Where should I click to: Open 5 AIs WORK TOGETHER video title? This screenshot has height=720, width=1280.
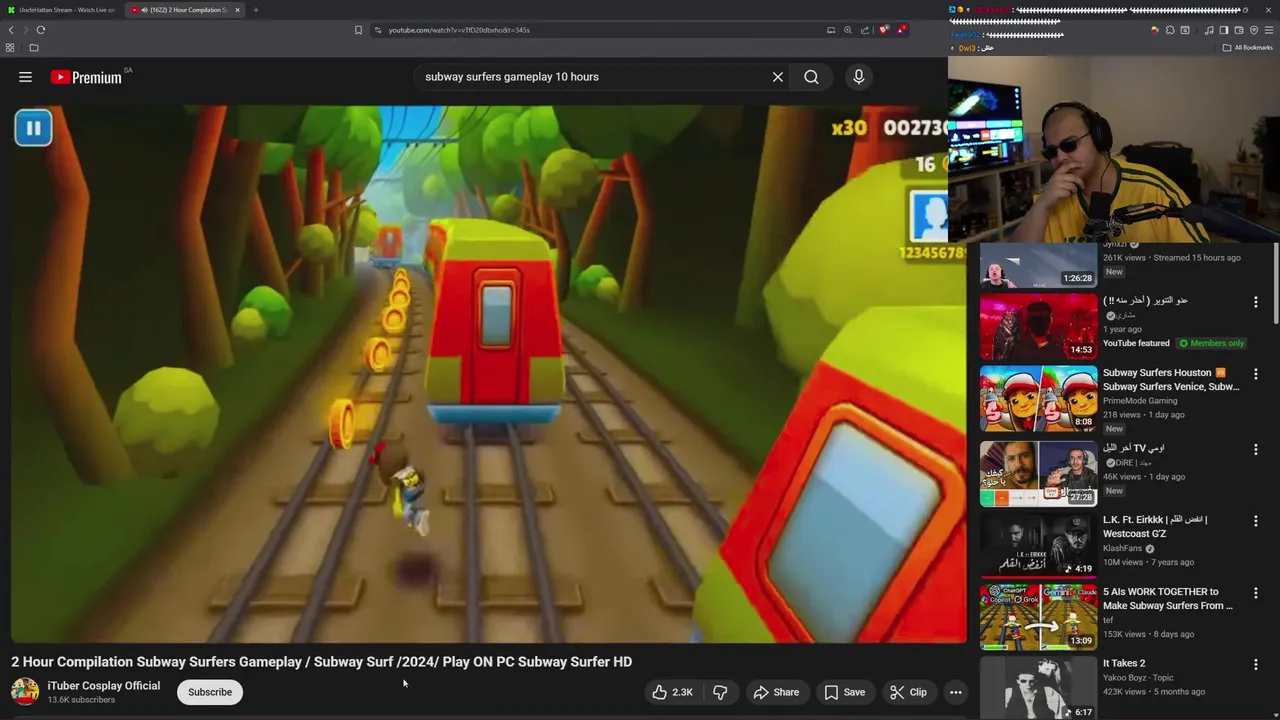(1167, 598)
